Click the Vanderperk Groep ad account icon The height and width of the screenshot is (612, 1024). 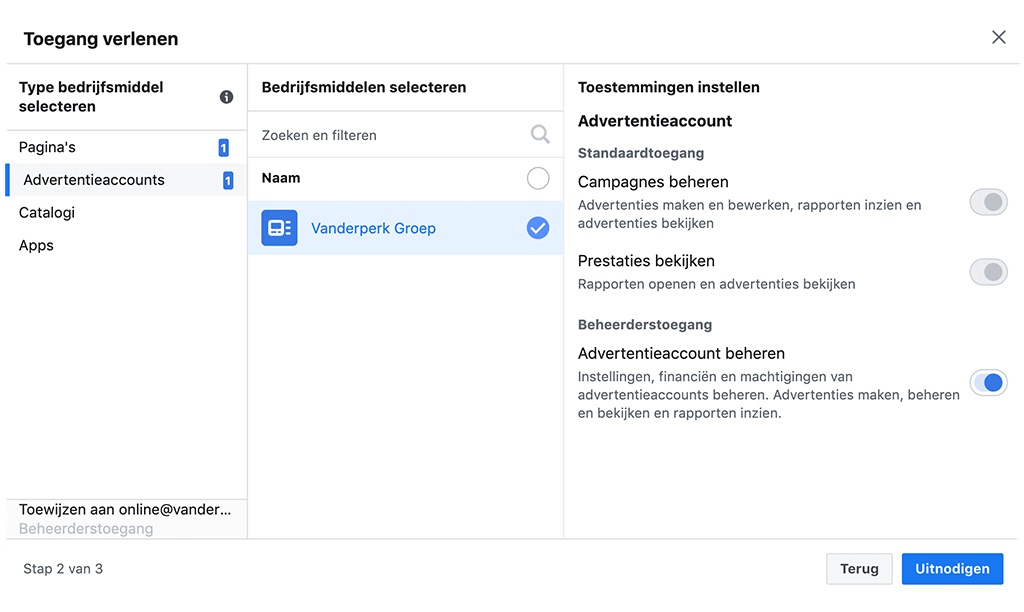[279, 228]
